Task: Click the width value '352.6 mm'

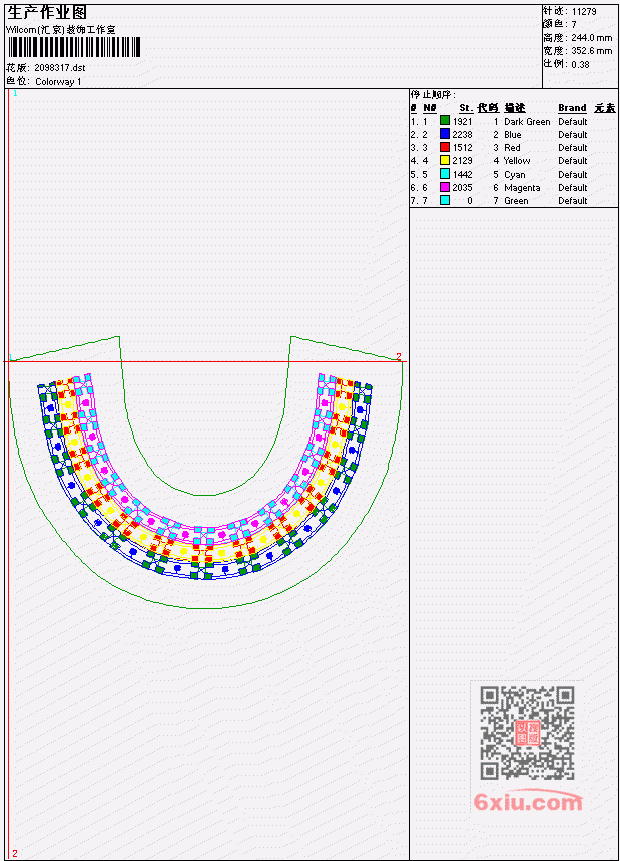Action: 591,51
